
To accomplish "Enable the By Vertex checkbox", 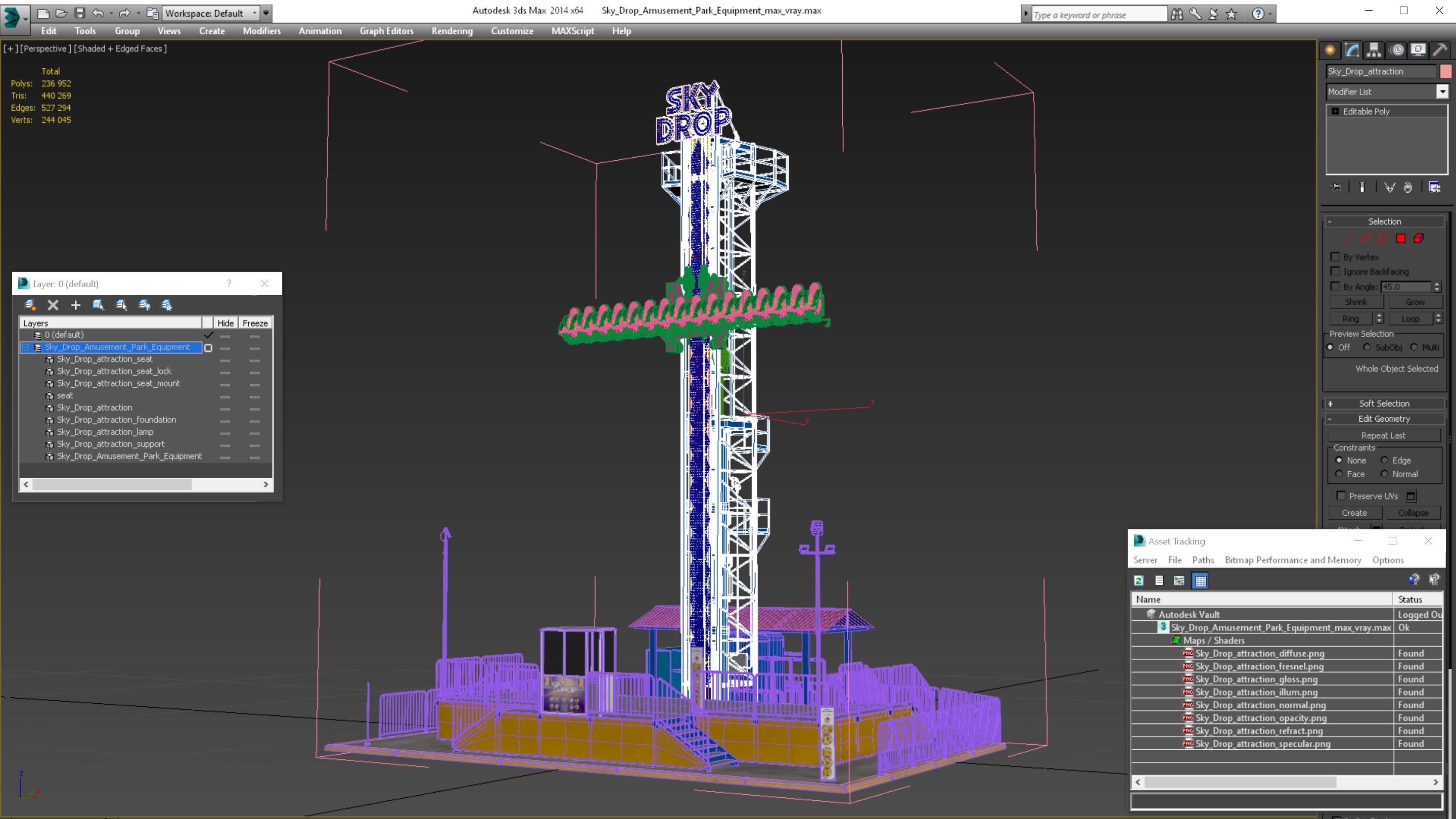I will click(1336, 257).
